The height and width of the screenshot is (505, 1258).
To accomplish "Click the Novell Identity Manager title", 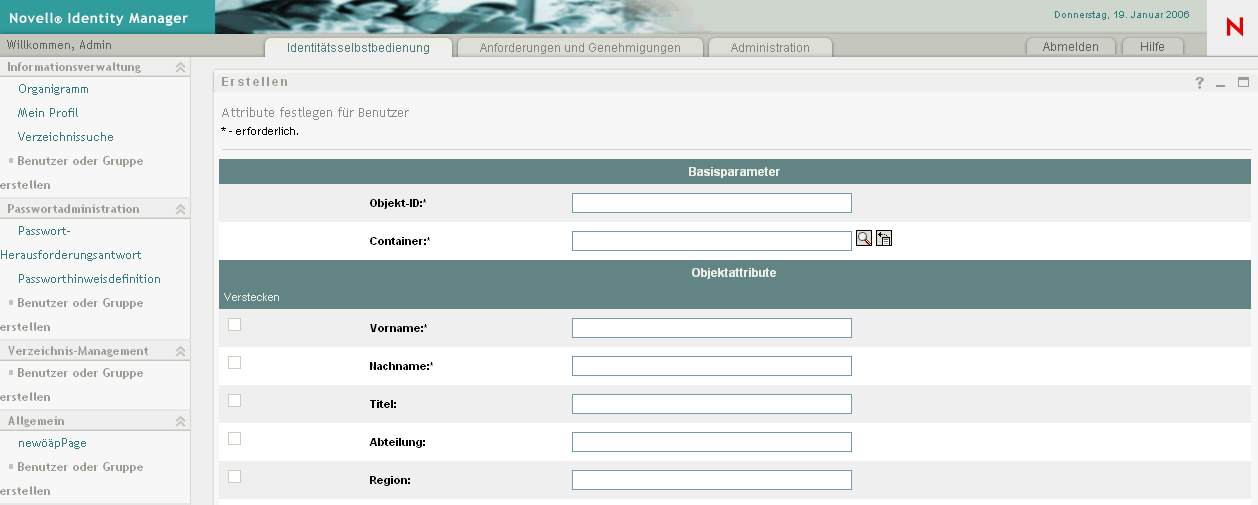I will [x=98, y=18].
